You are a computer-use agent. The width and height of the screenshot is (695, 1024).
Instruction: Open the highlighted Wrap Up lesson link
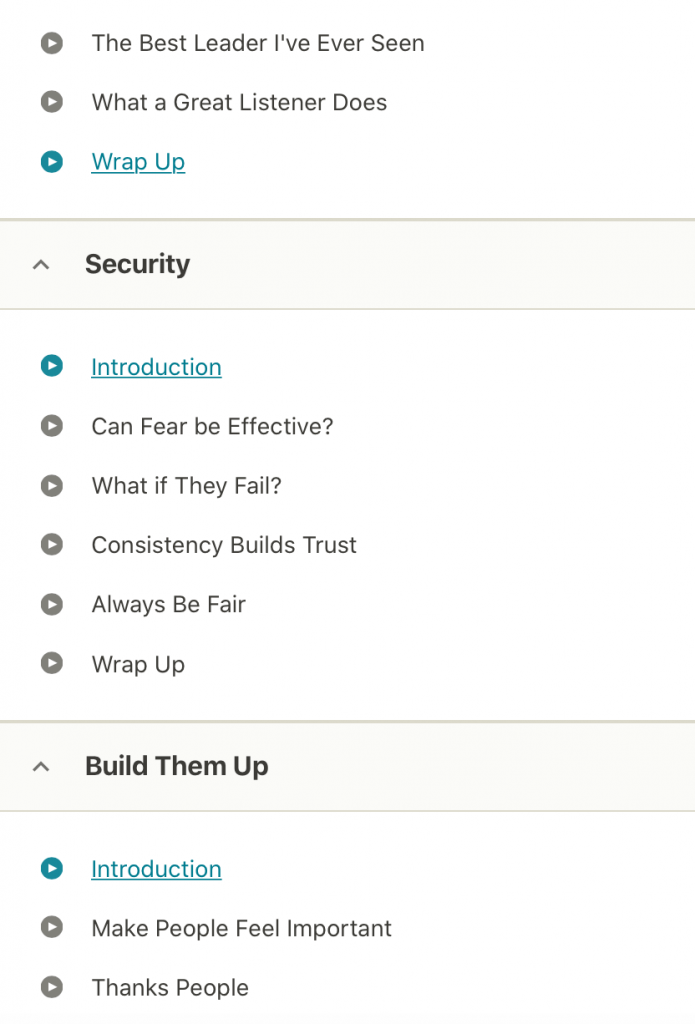[x=138, y=162]
